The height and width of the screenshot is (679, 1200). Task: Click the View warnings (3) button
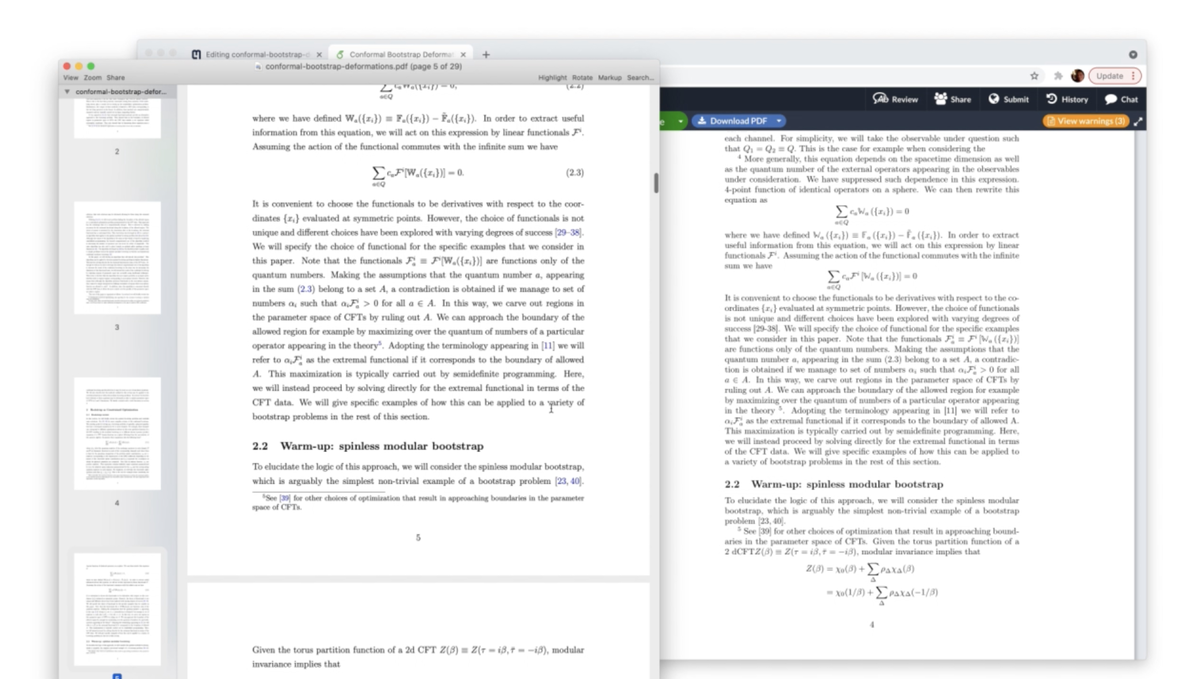point(1085,121)
